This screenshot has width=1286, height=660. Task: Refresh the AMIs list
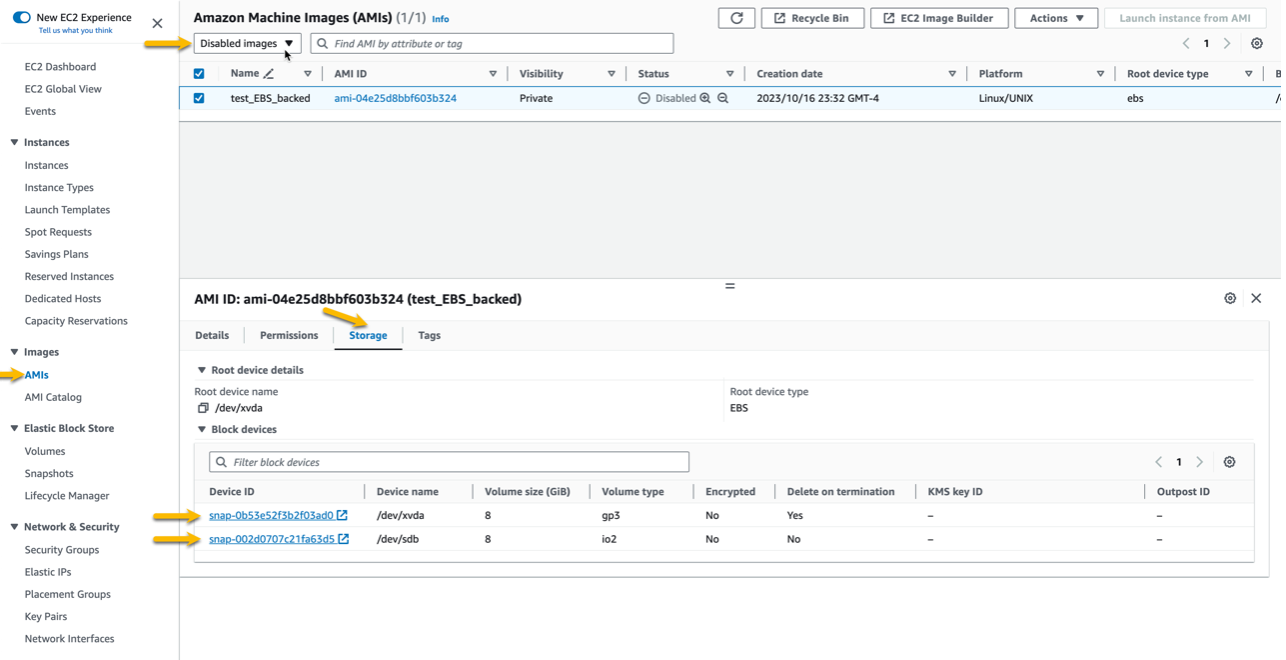click(x=737, y=17)
